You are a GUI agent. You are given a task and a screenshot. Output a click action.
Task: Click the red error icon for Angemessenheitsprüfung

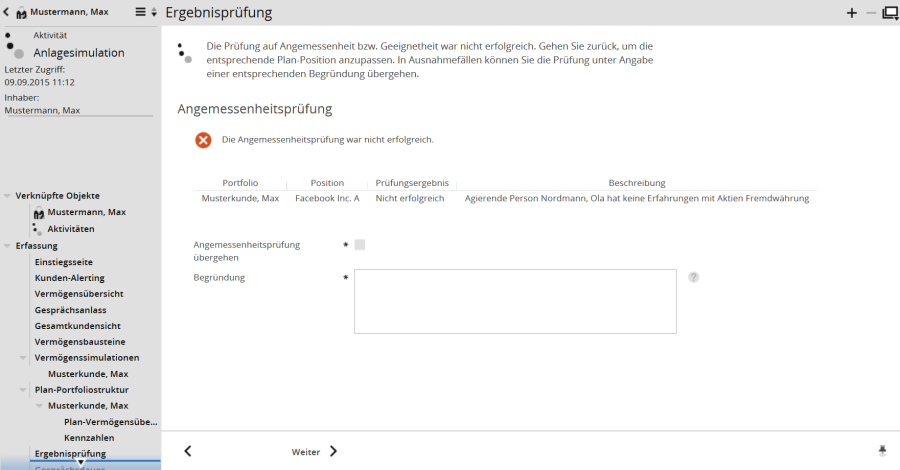[x=203, y=140]
